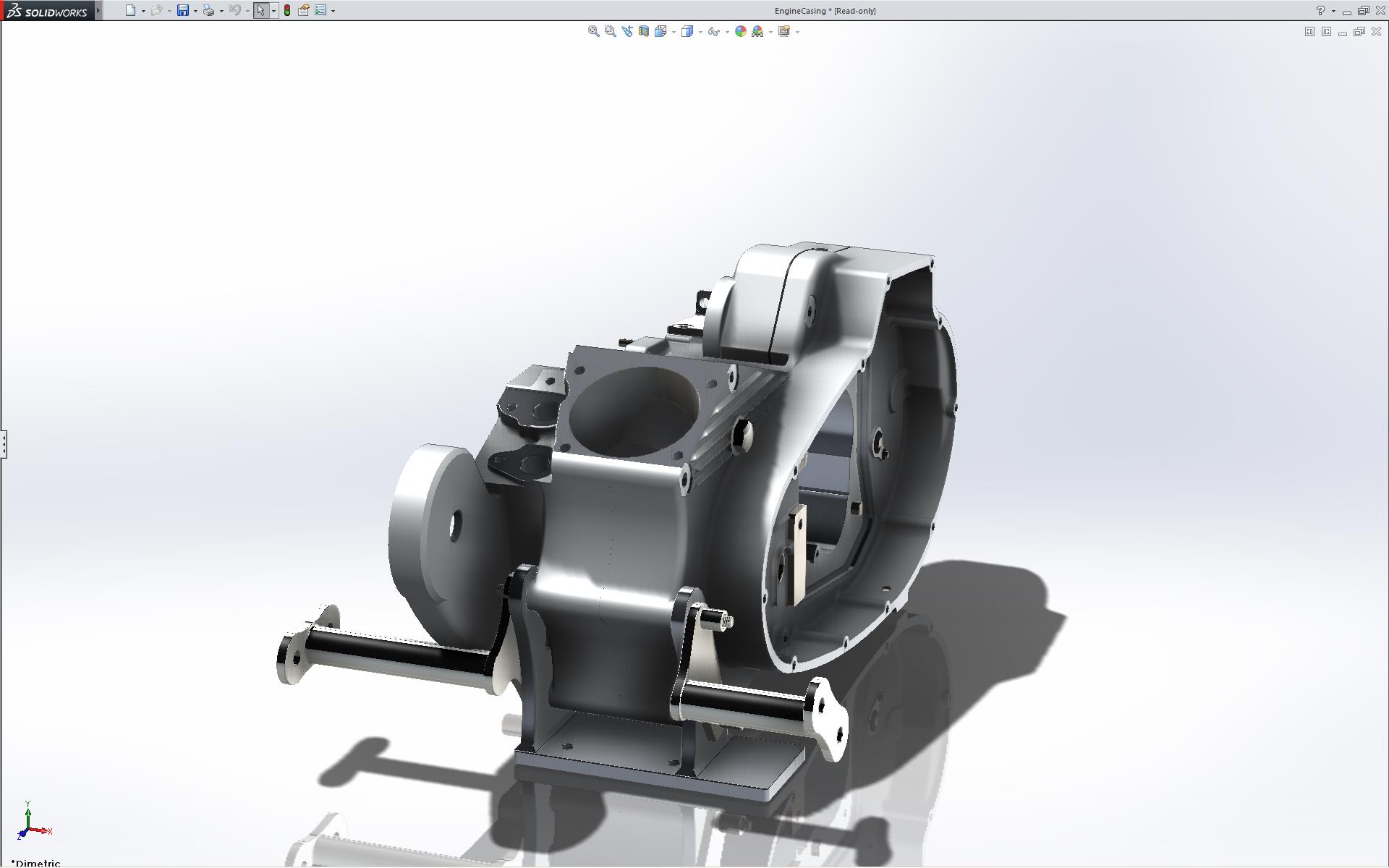
Task: Open the Help question mark menu
Action: point(1320,11)
